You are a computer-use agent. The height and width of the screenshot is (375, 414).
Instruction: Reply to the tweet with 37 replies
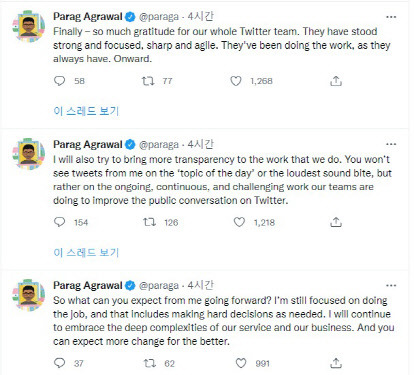(60, 363)
